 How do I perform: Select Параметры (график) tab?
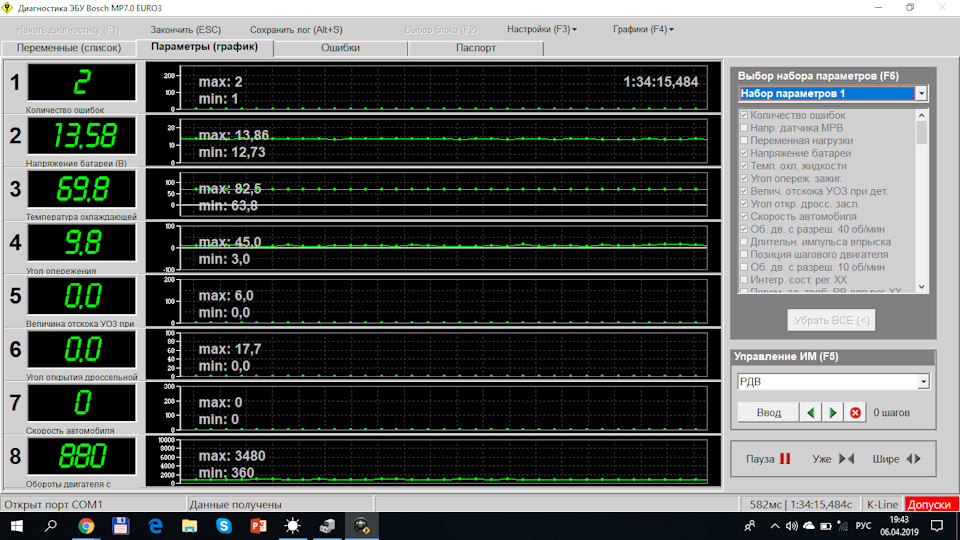204,47
